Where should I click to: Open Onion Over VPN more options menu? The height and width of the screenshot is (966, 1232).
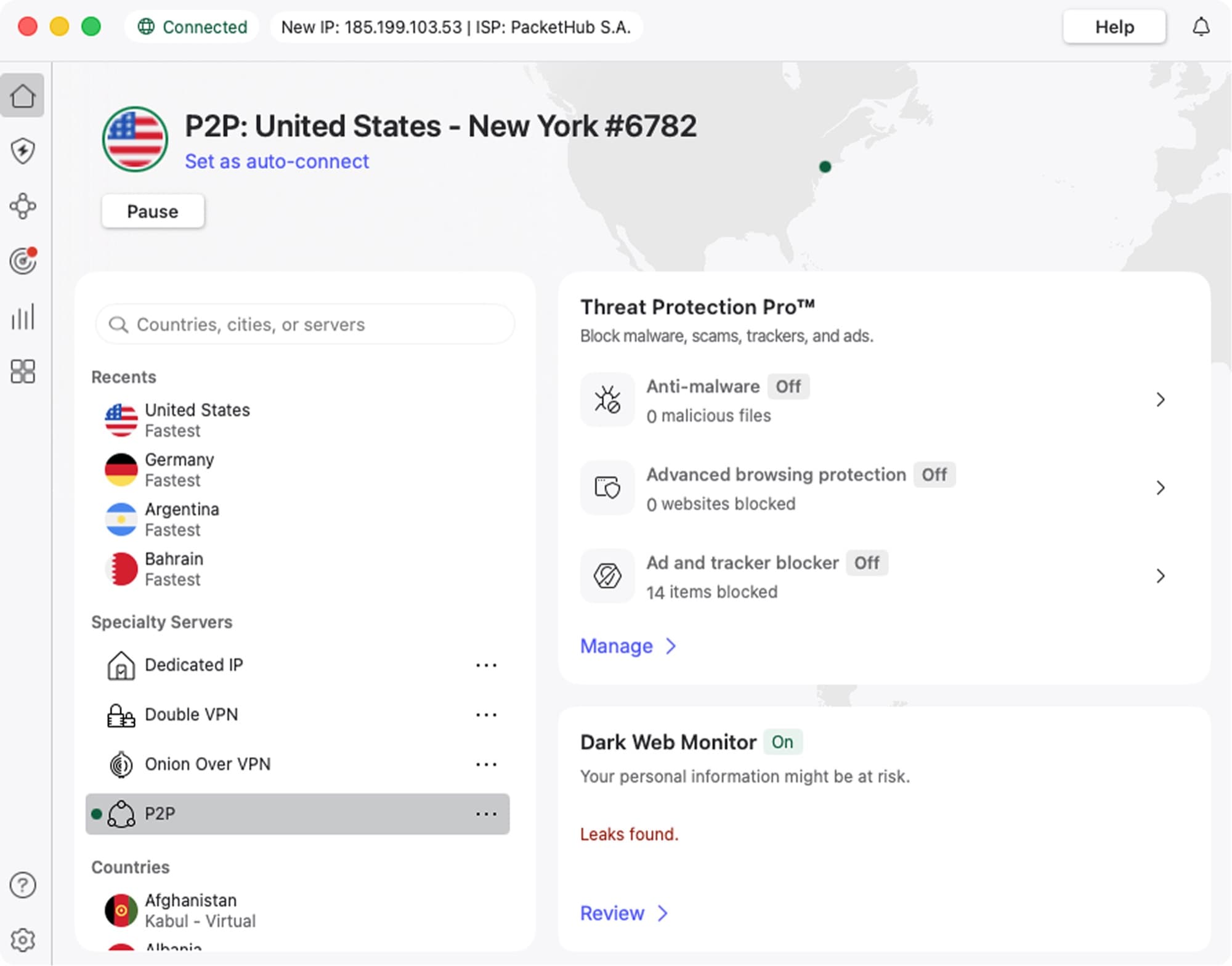pos(486,765)
